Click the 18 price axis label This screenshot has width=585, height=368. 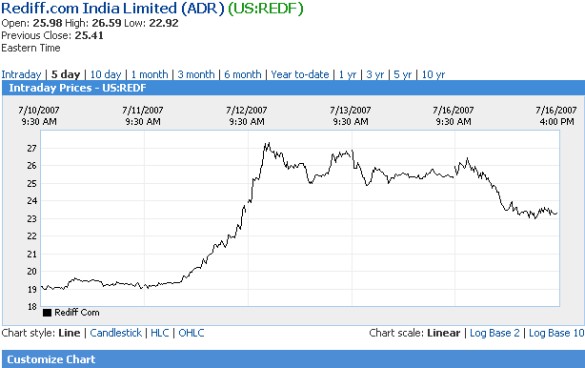32,307
